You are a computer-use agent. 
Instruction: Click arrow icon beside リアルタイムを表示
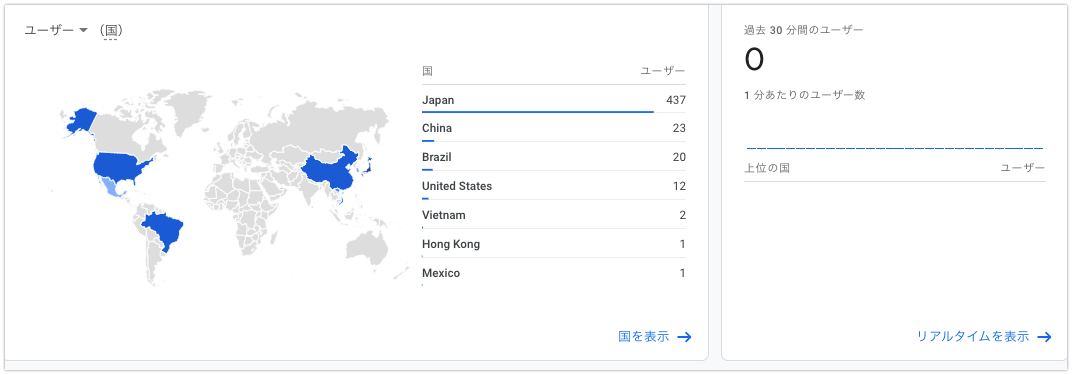(x=1043, y=337)
